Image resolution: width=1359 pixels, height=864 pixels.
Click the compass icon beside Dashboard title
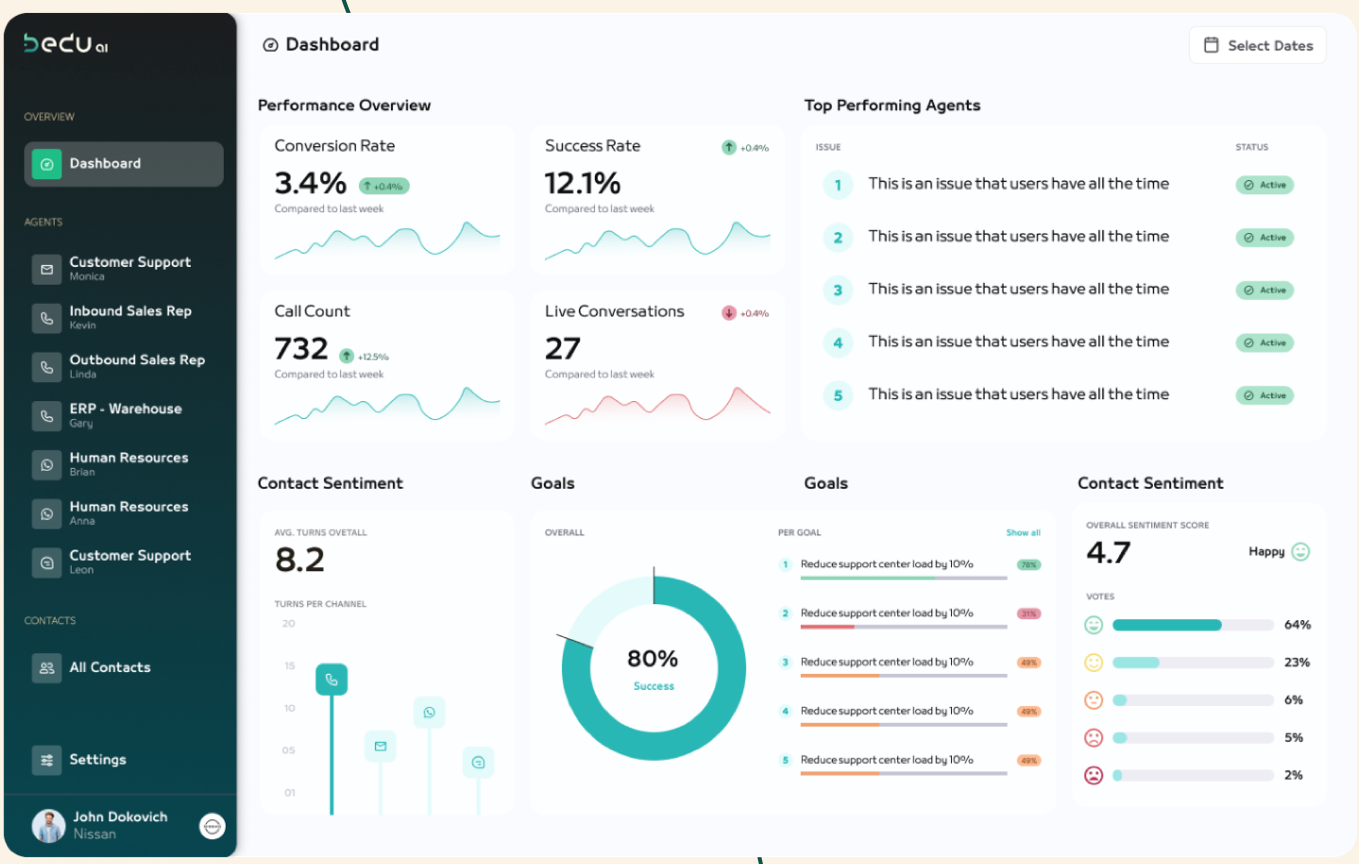[270, 45]
